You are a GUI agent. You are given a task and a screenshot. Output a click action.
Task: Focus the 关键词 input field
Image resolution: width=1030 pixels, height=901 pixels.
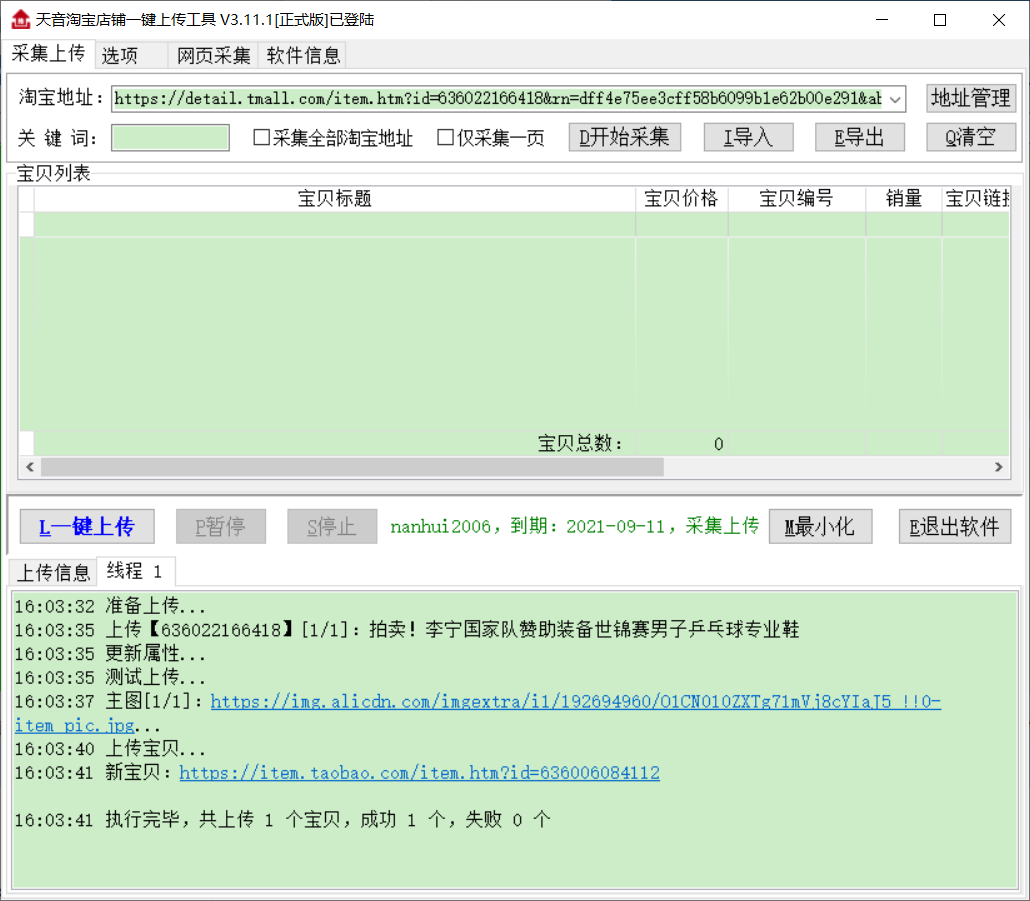coord(170,138)
